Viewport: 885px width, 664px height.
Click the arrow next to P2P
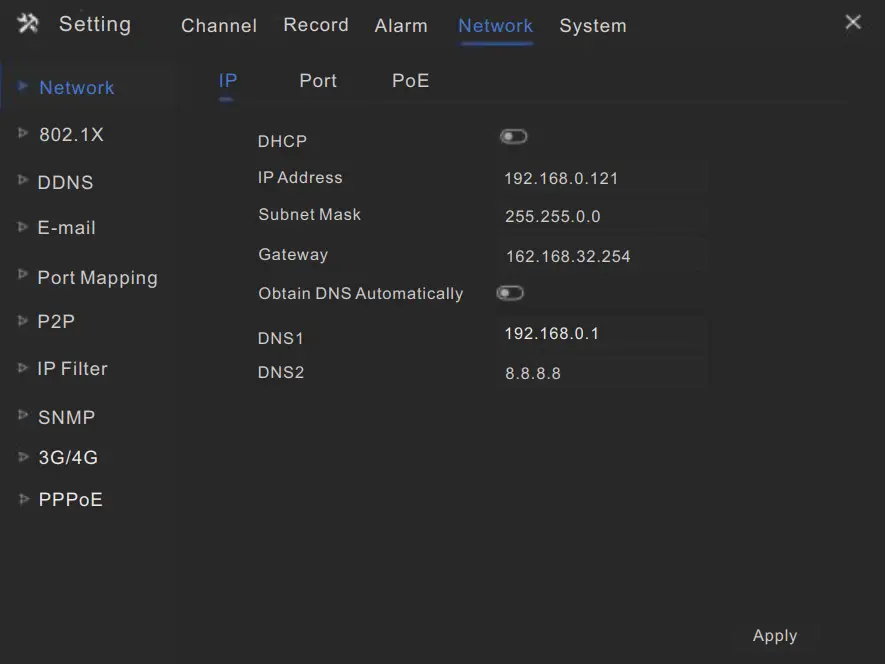[x=23, y=321]
